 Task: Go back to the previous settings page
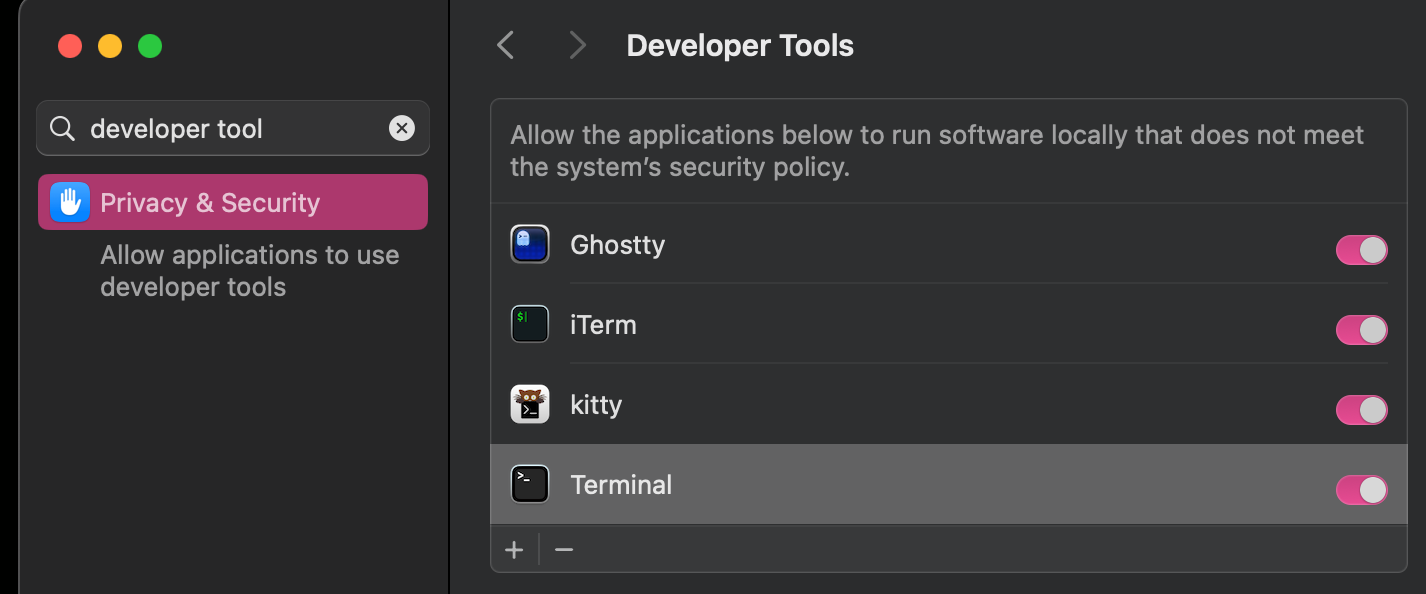[x=506, y=45]
